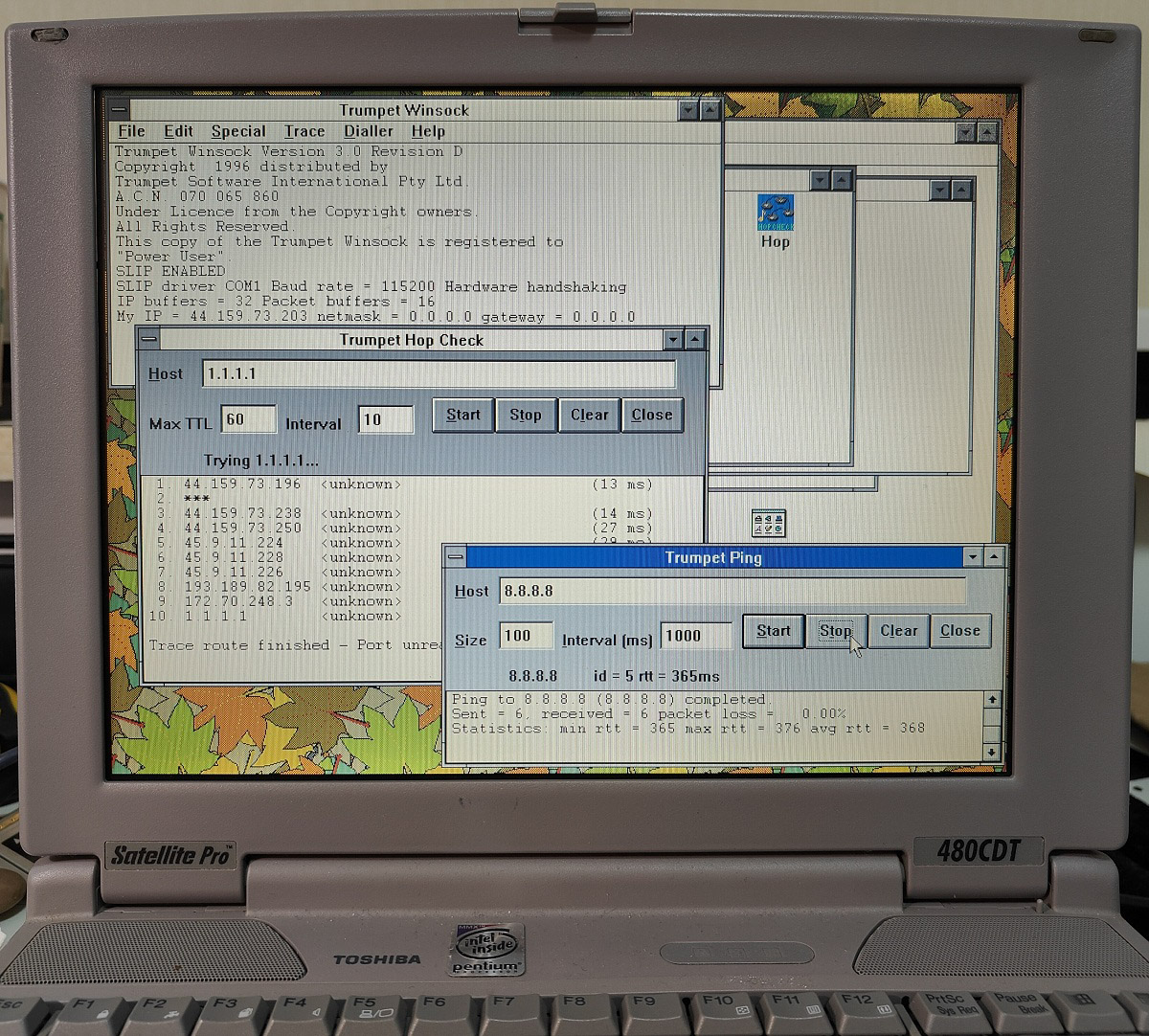Minimize the group window containing Hop icon
Viewport: 1149px width, 1036px height.
click(821, 180)
